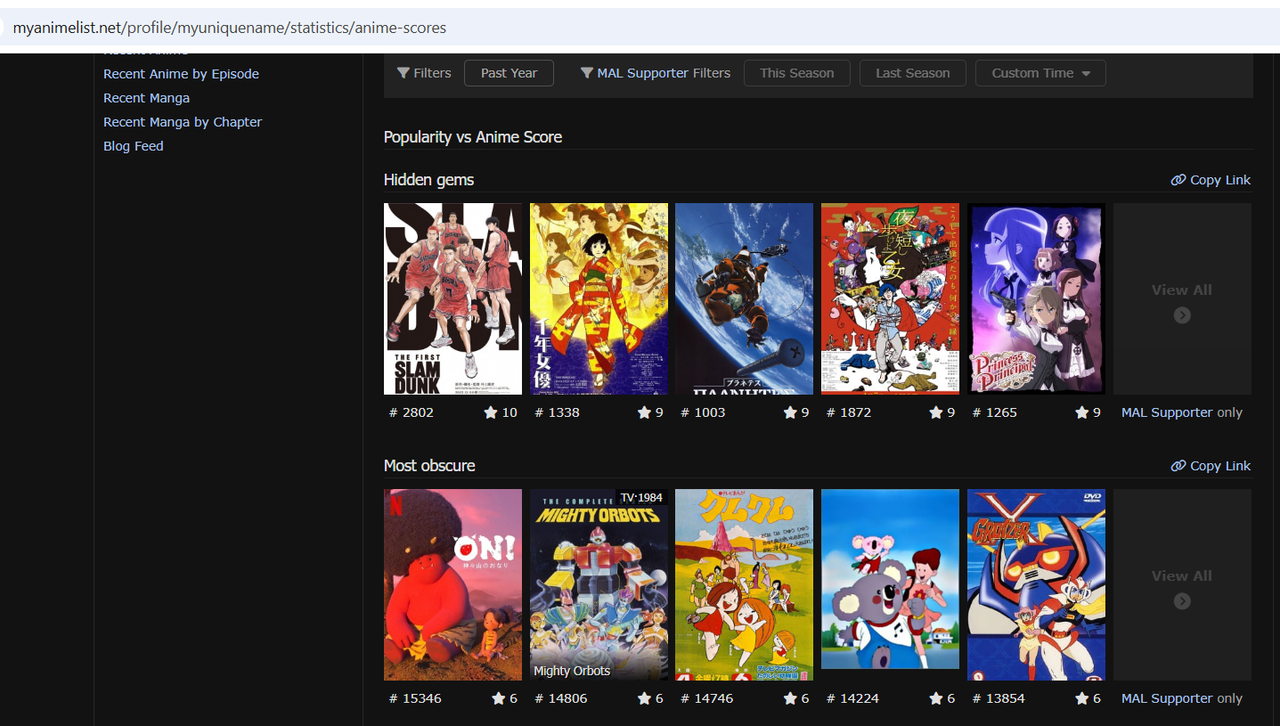1280x726 pixels.
Task: Click the star icon next to rank # 14224
Action: click(936, 698)
